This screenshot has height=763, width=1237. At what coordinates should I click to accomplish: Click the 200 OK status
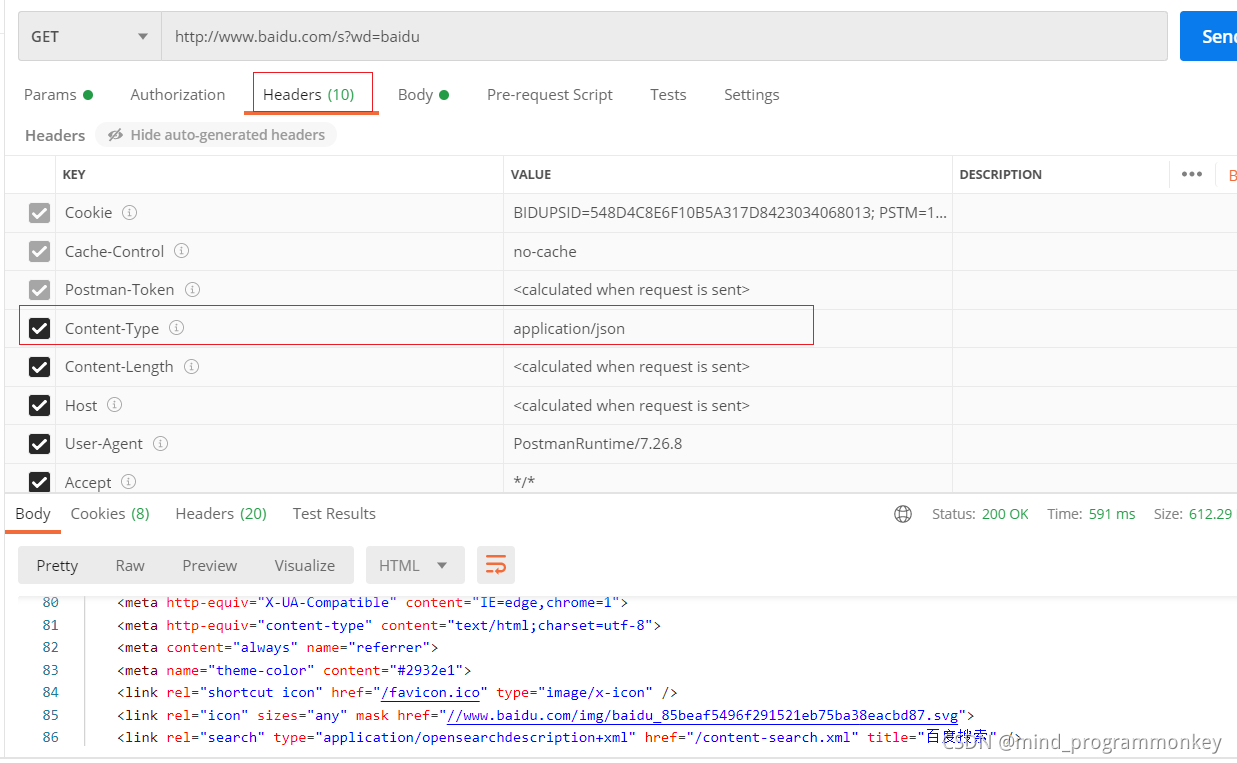[1005, 514]
